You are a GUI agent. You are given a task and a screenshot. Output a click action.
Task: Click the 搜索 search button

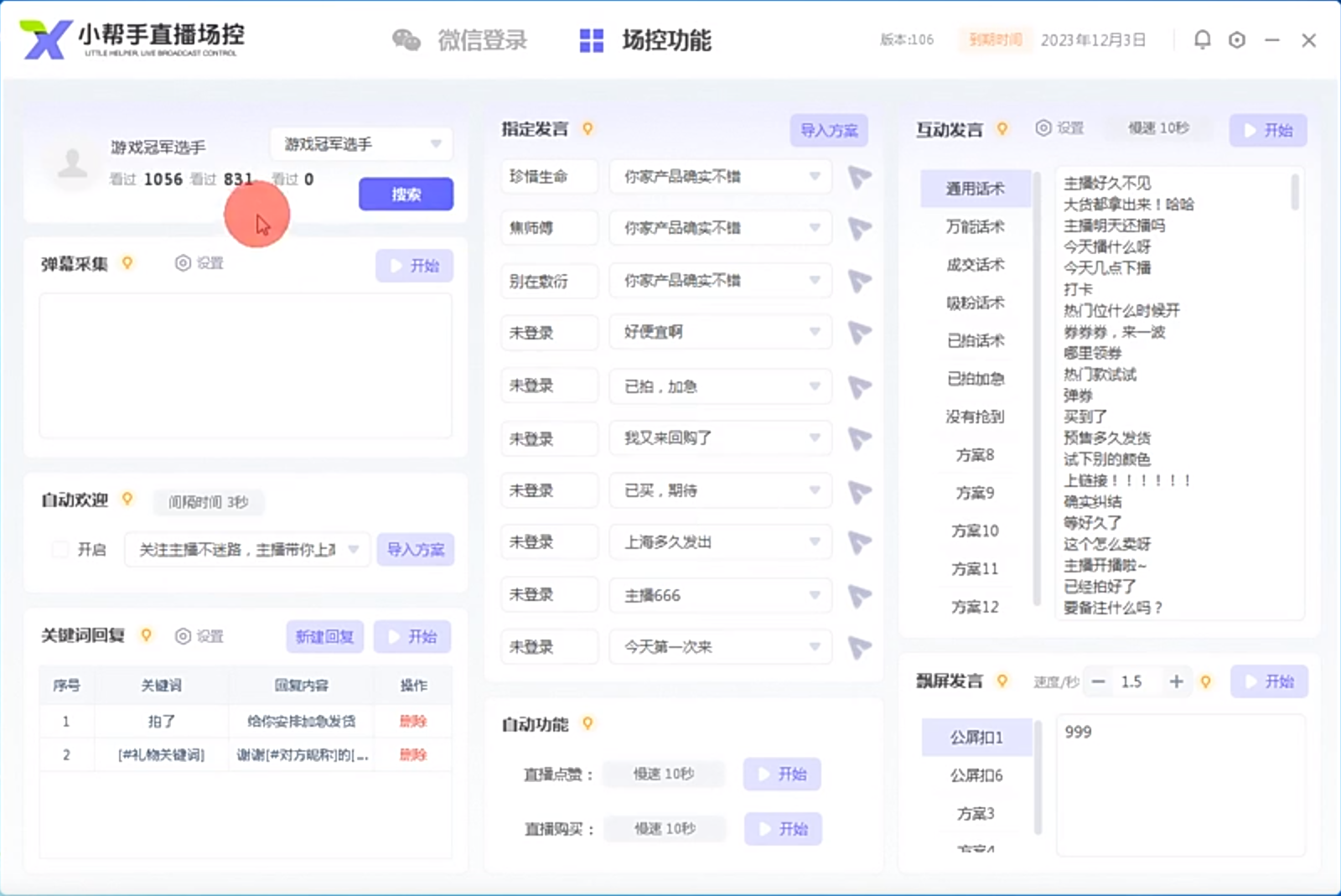406,194
